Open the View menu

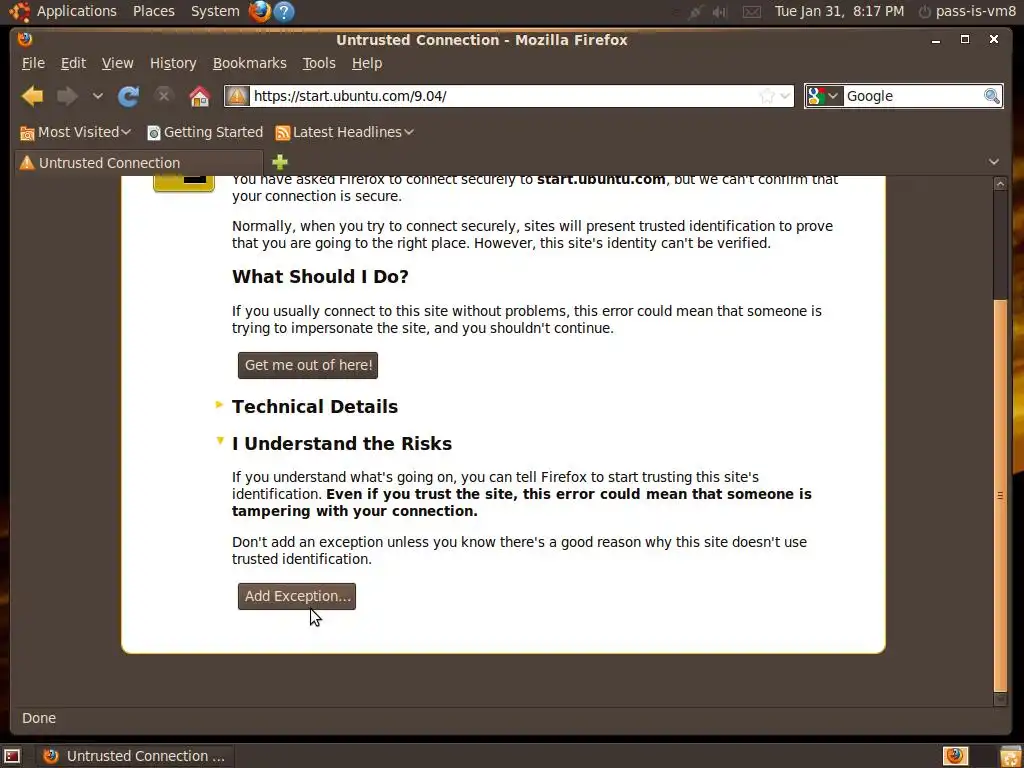118,63
